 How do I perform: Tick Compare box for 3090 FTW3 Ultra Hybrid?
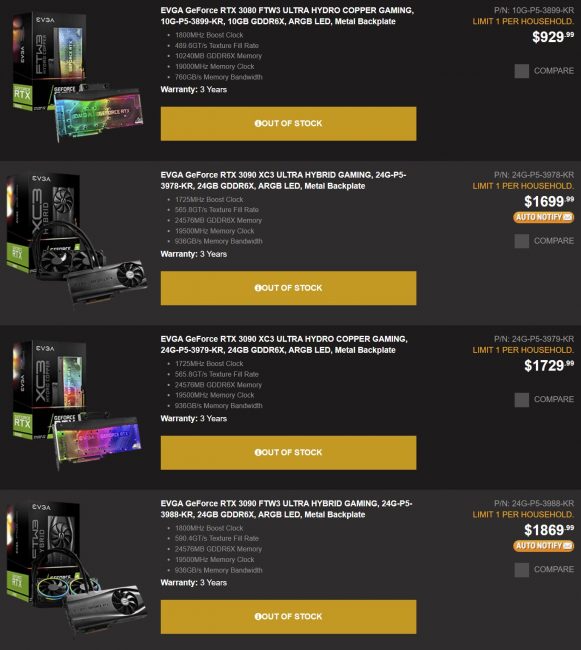[x=521, y=570]
